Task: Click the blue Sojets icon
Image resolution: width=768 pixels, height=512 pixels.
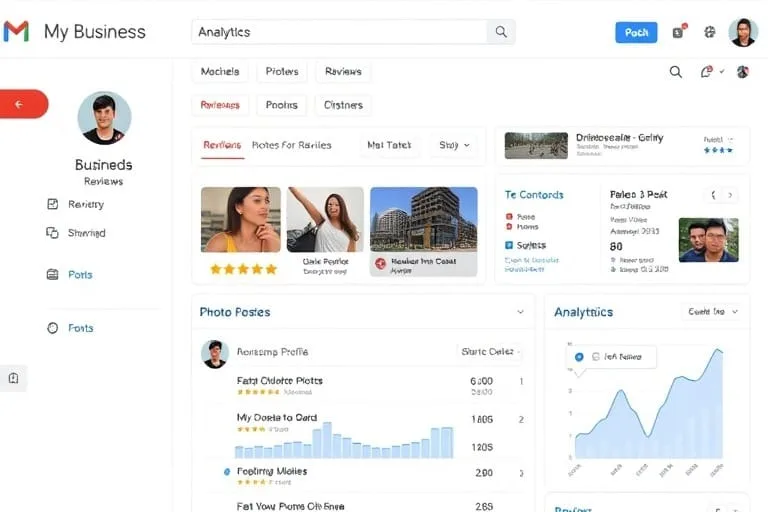Action: tap(509, 245)
